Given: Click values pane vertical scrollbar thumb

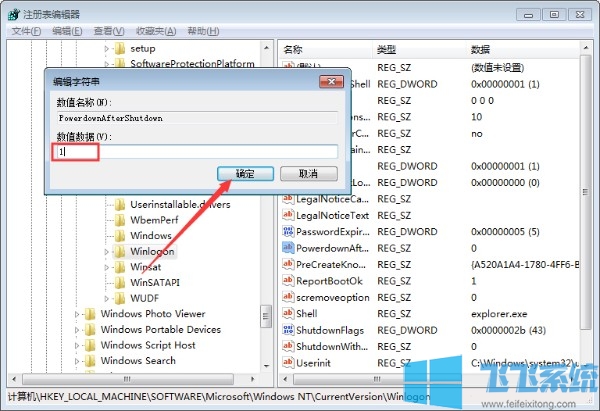Looking at the screenshot, I should 585,192.
